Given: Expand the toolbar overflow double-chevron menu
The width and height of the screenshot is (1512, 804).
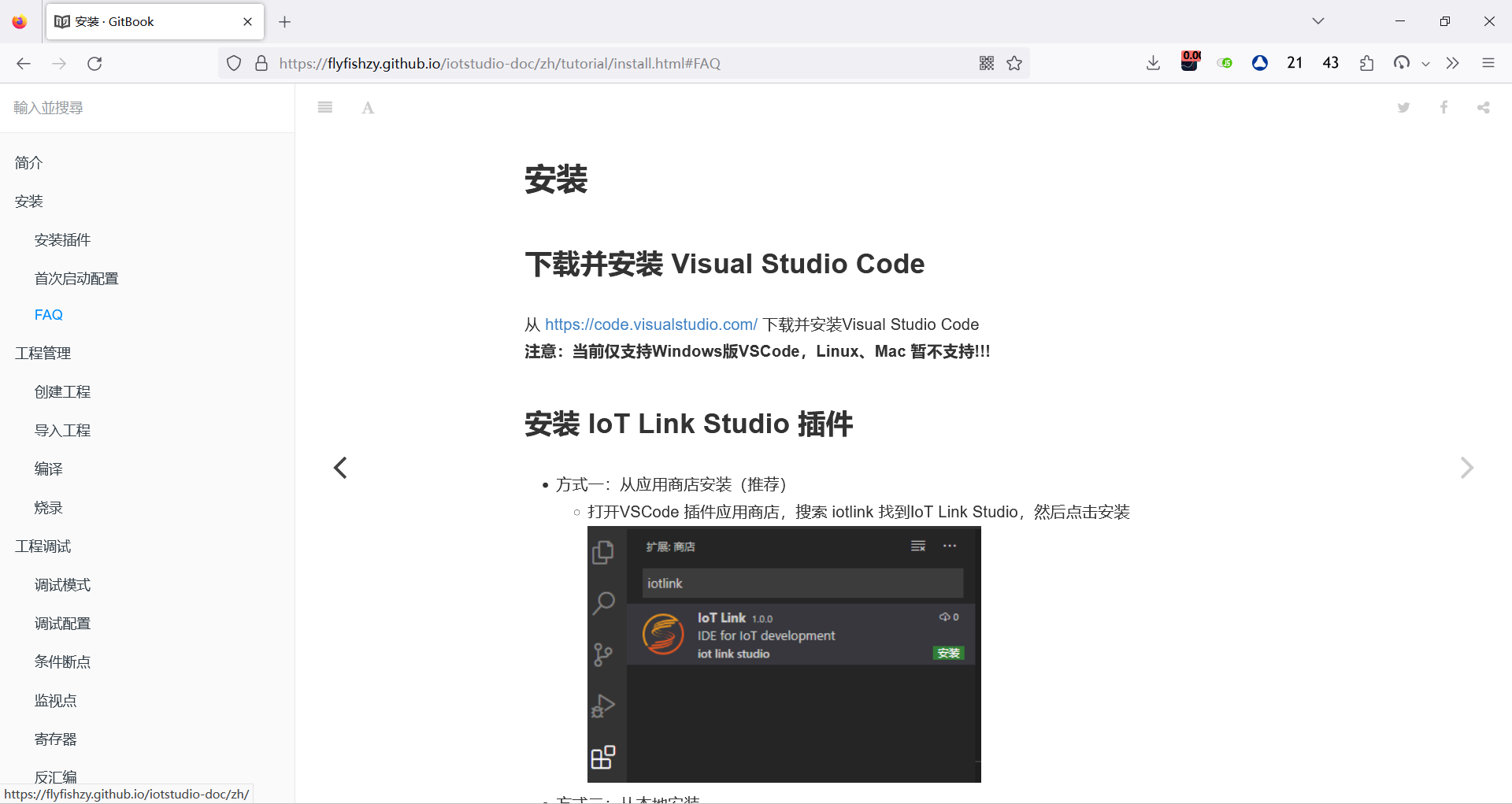Looking at the screenshot, I should pyautogui.click(x=1453, y=63).
